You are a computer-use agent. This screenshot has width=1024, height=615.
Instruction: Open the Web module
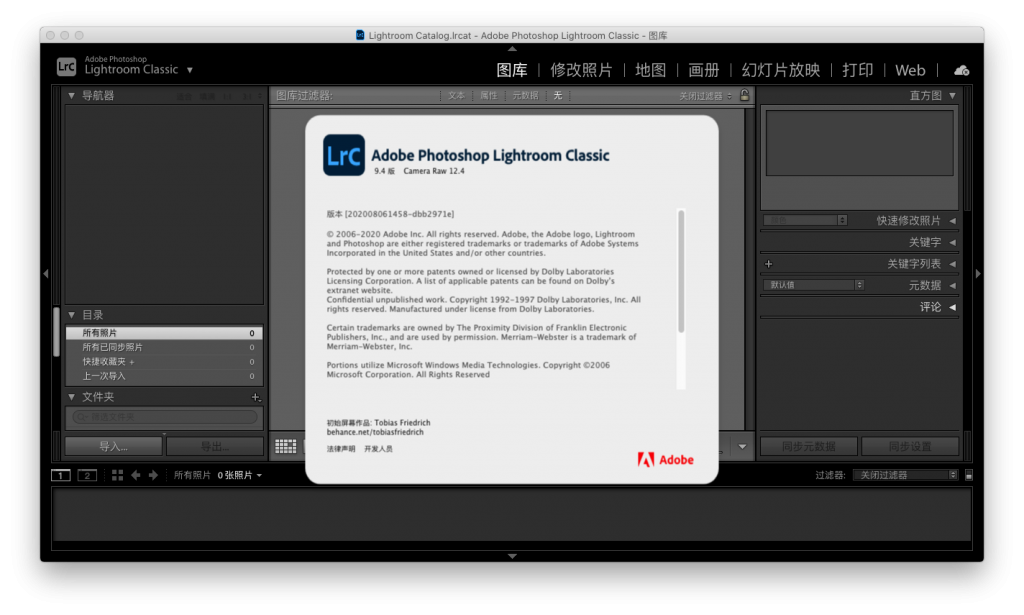coord(910,70)
